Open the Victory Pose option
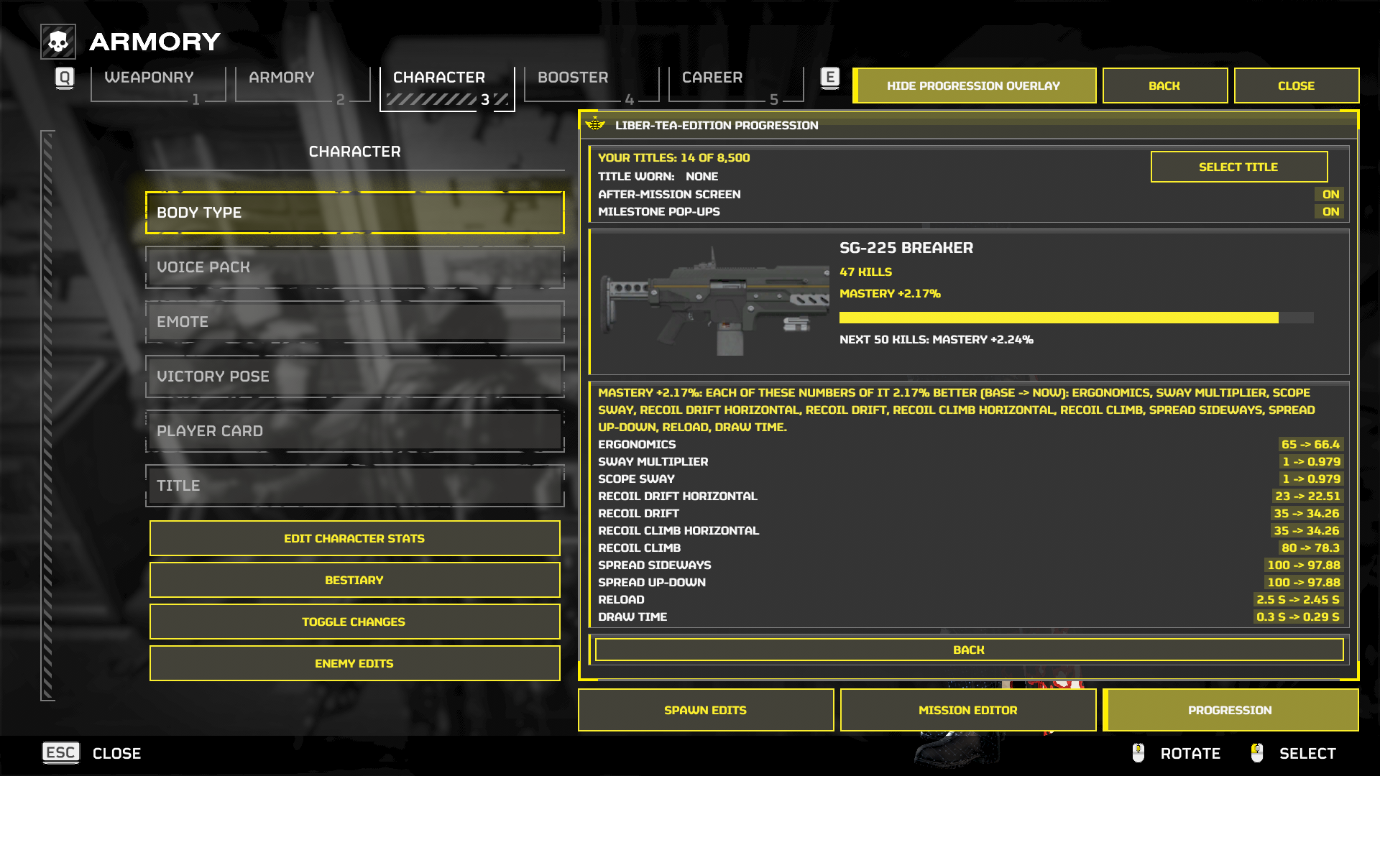This screenshot has width=1380, height=868. [355, 377]
